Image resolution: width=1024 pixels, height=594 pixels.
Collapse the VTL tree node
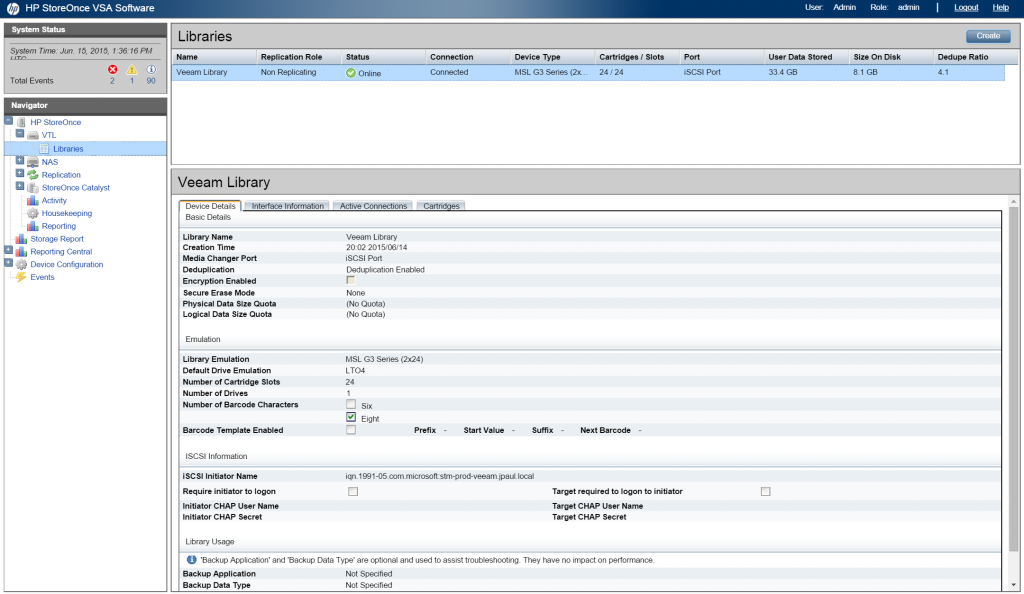point(20,133)
